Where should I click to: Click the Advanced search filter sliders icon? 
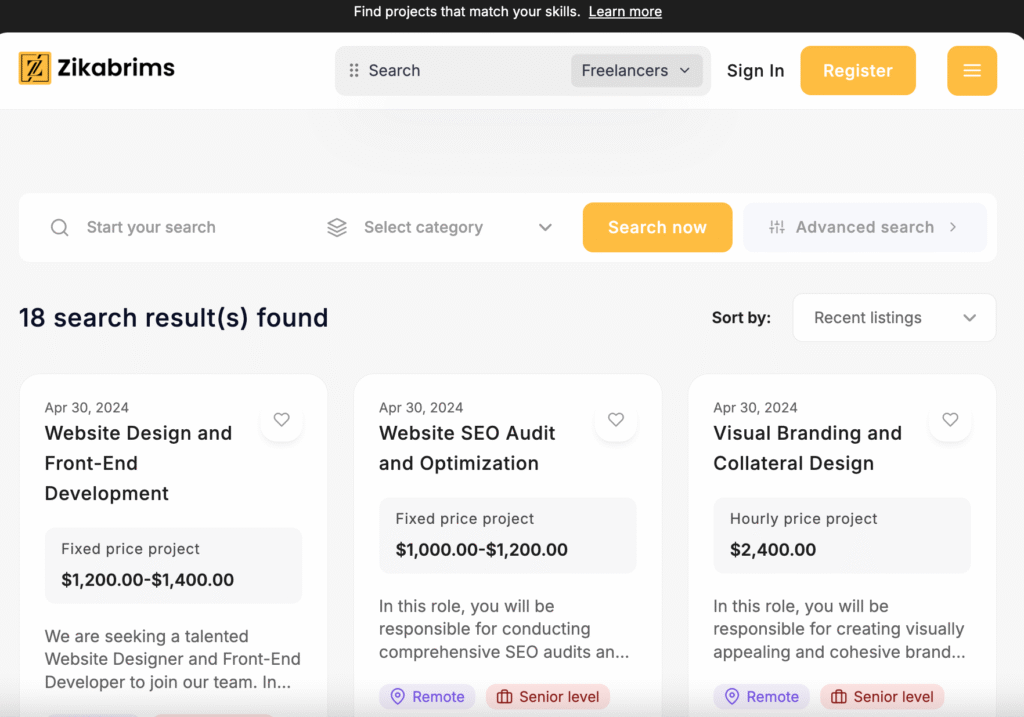[x=777, y=228]
